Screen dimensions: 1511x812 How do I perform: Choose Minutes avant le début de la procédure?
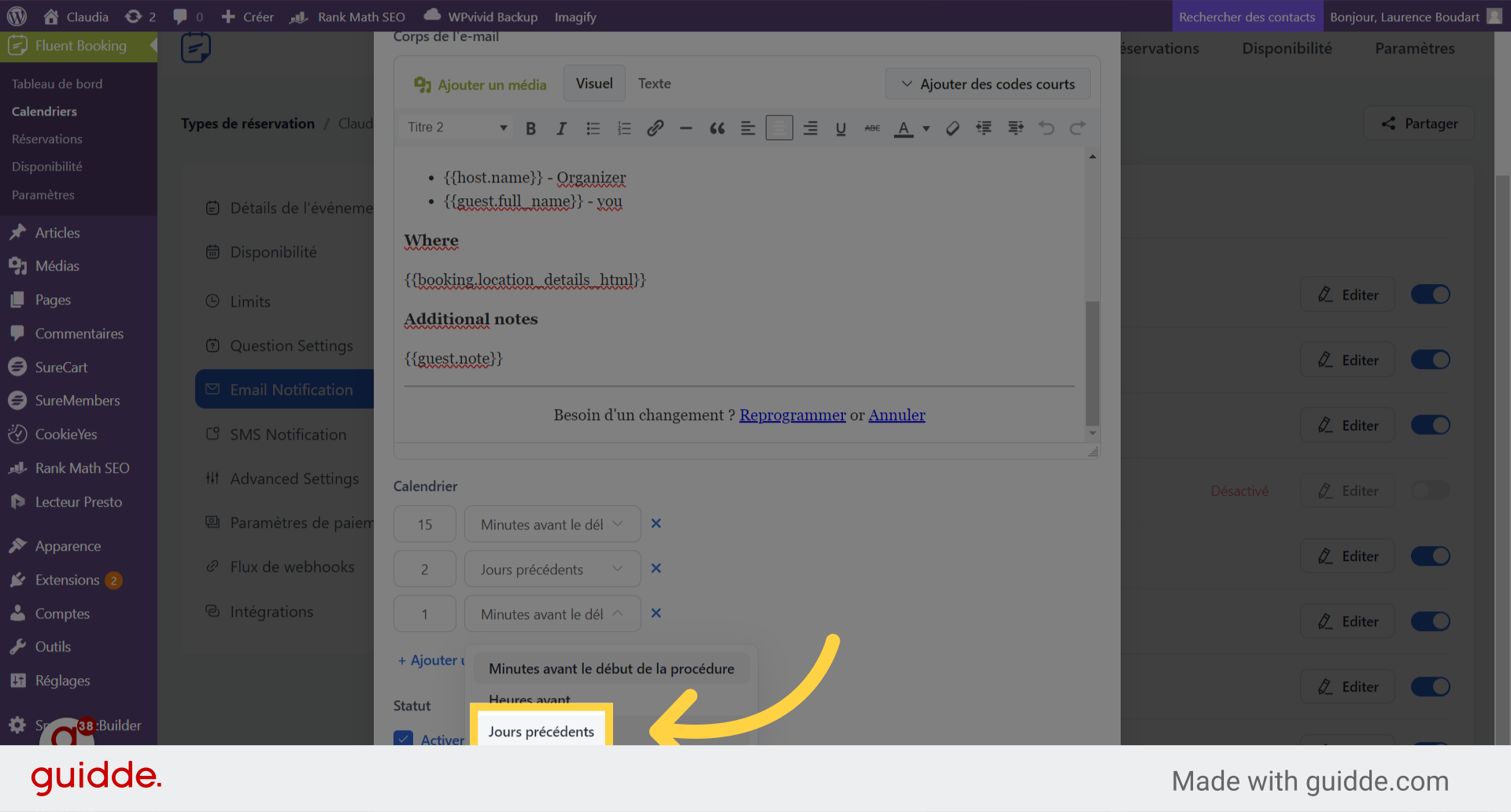point(611,669)
